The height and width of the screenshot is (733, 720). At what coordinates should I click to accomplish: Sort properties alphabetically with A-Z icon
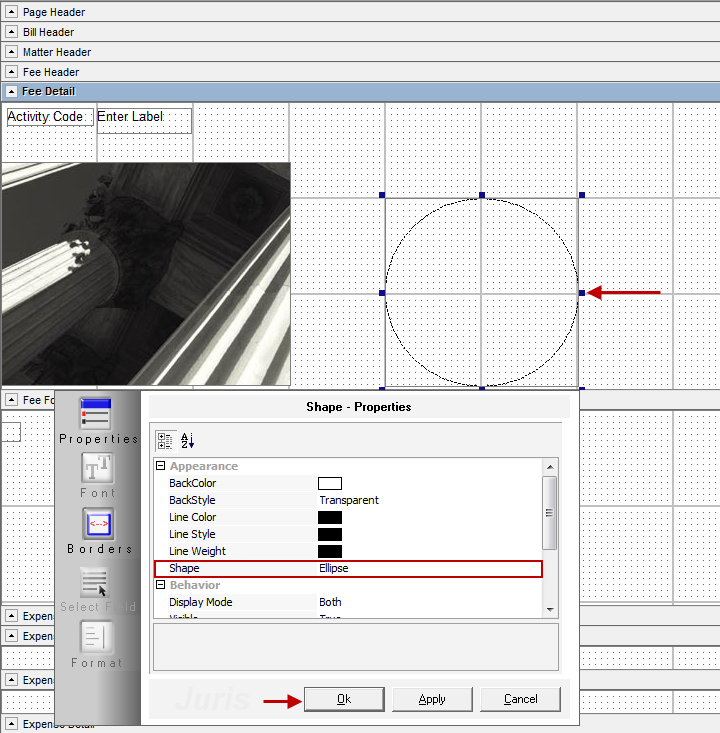pyautogui.click(x=187, y=440)
